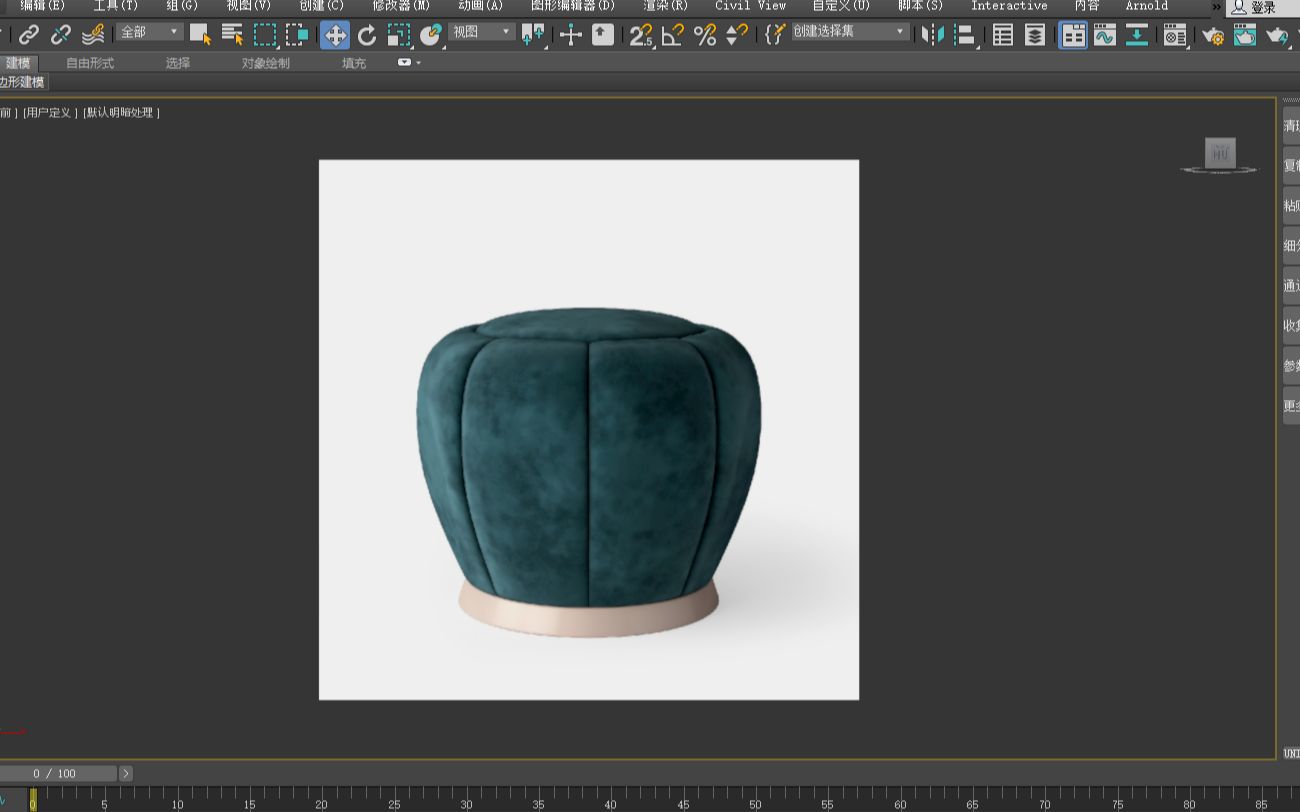Viewport: 1300px width, 812px height.
Task: Enable the Select and Manipulate tool
Action: (571, 35)
